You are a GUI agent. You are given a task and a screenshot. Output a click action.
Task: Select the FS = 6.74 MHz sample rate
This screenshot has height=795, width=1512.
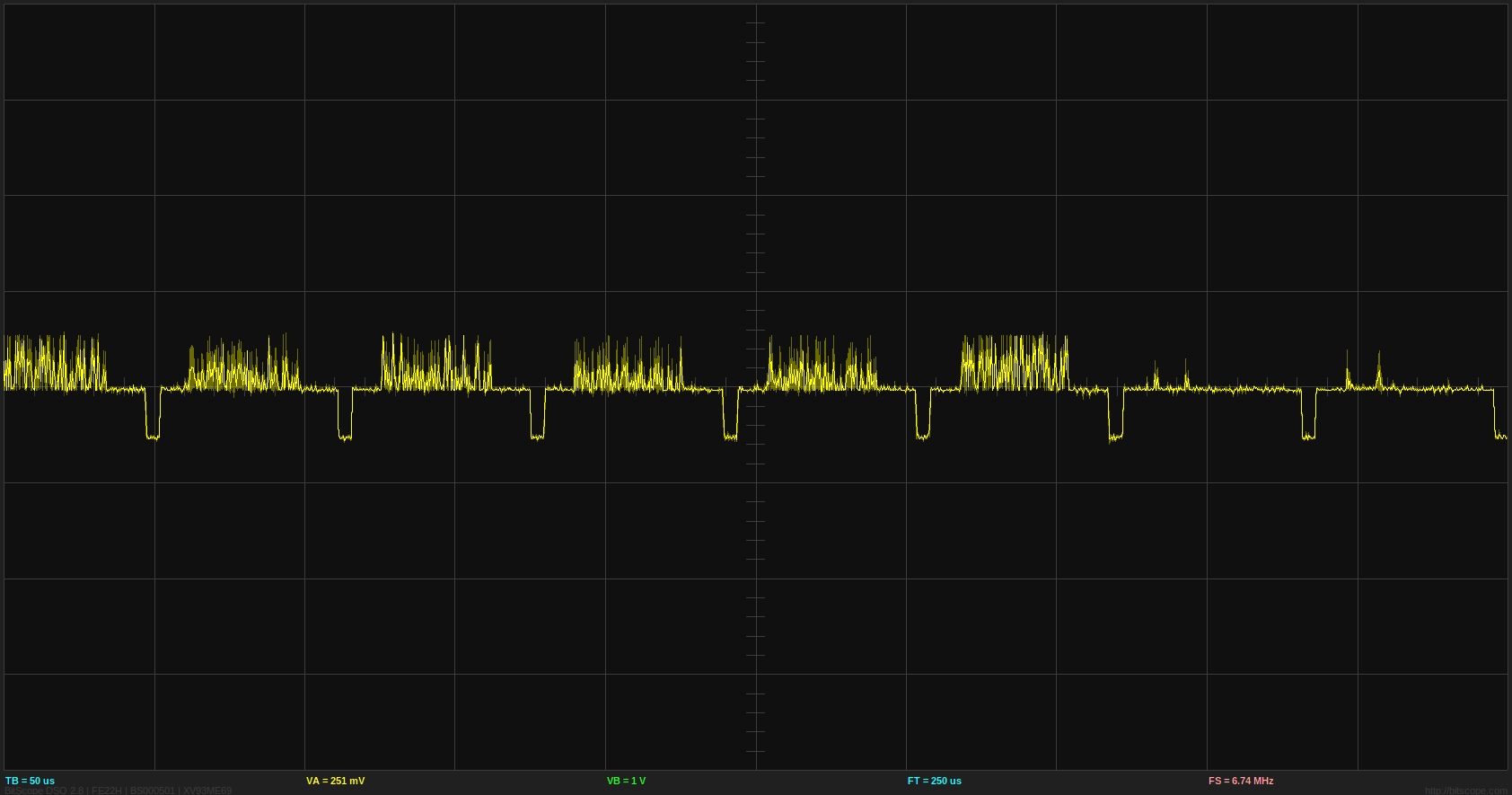click(1240, 781)
